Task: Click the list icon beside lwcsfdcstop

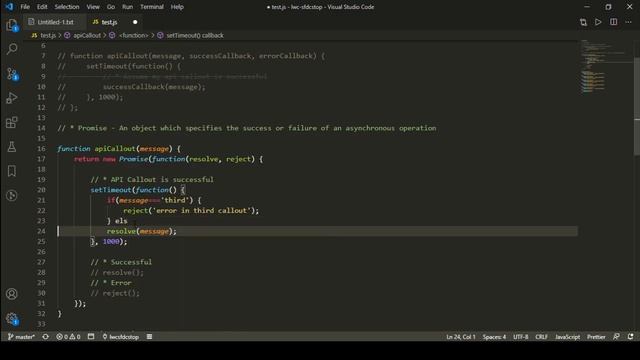Action: pos(149,337)
